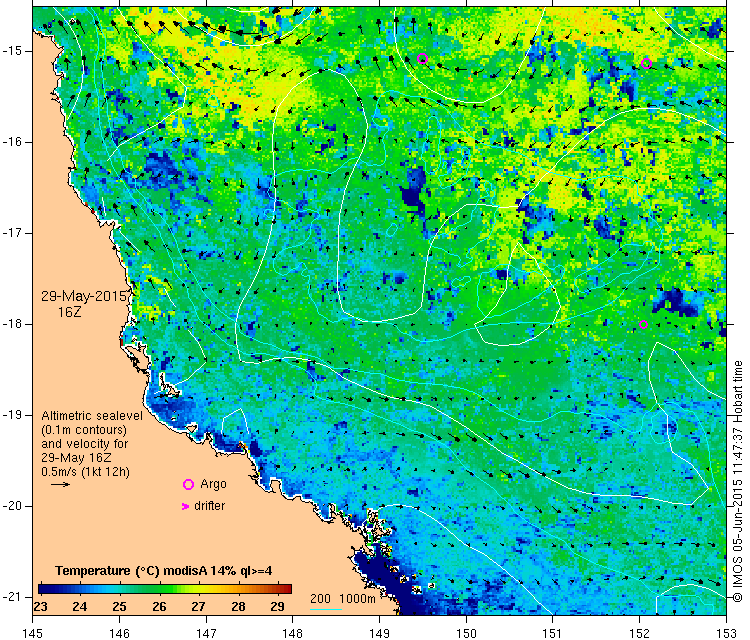The image size is (750, 640).
Task: Click the longitude axis label 151
Action: [552, 633]
